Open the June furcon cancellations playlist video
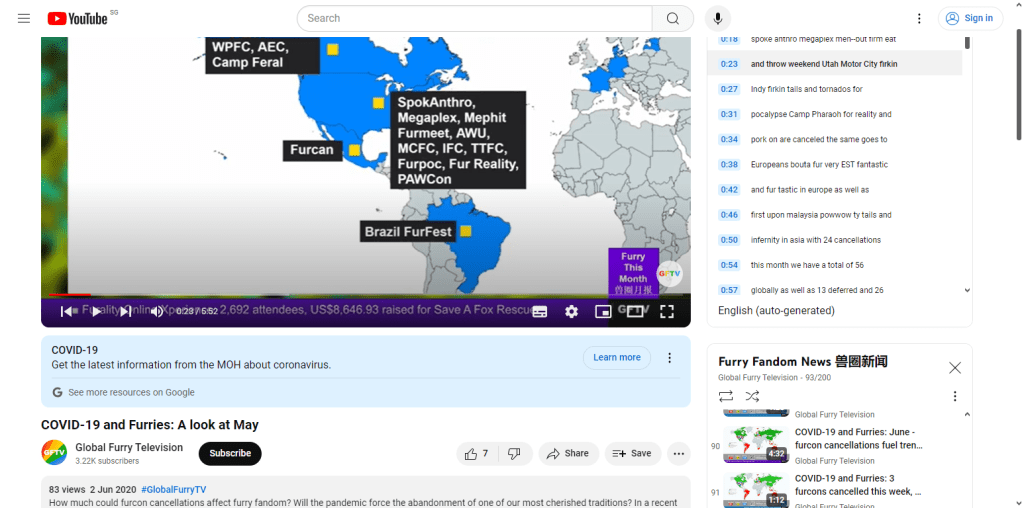Viewport: 1024px width, 508px height. [x=858, y=438]
